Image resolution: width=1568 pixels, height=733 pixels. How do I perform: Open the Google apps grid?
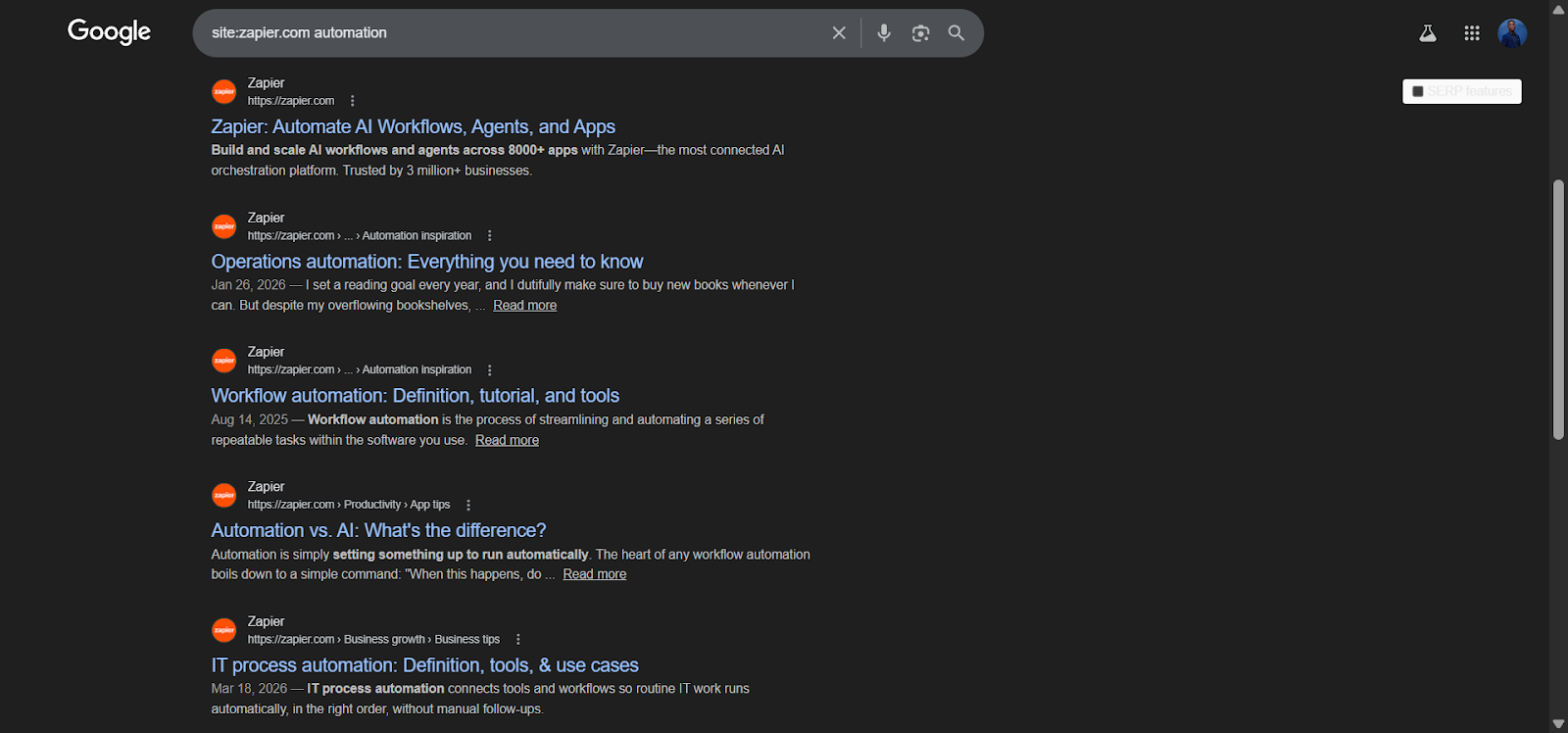[1472, 33]
